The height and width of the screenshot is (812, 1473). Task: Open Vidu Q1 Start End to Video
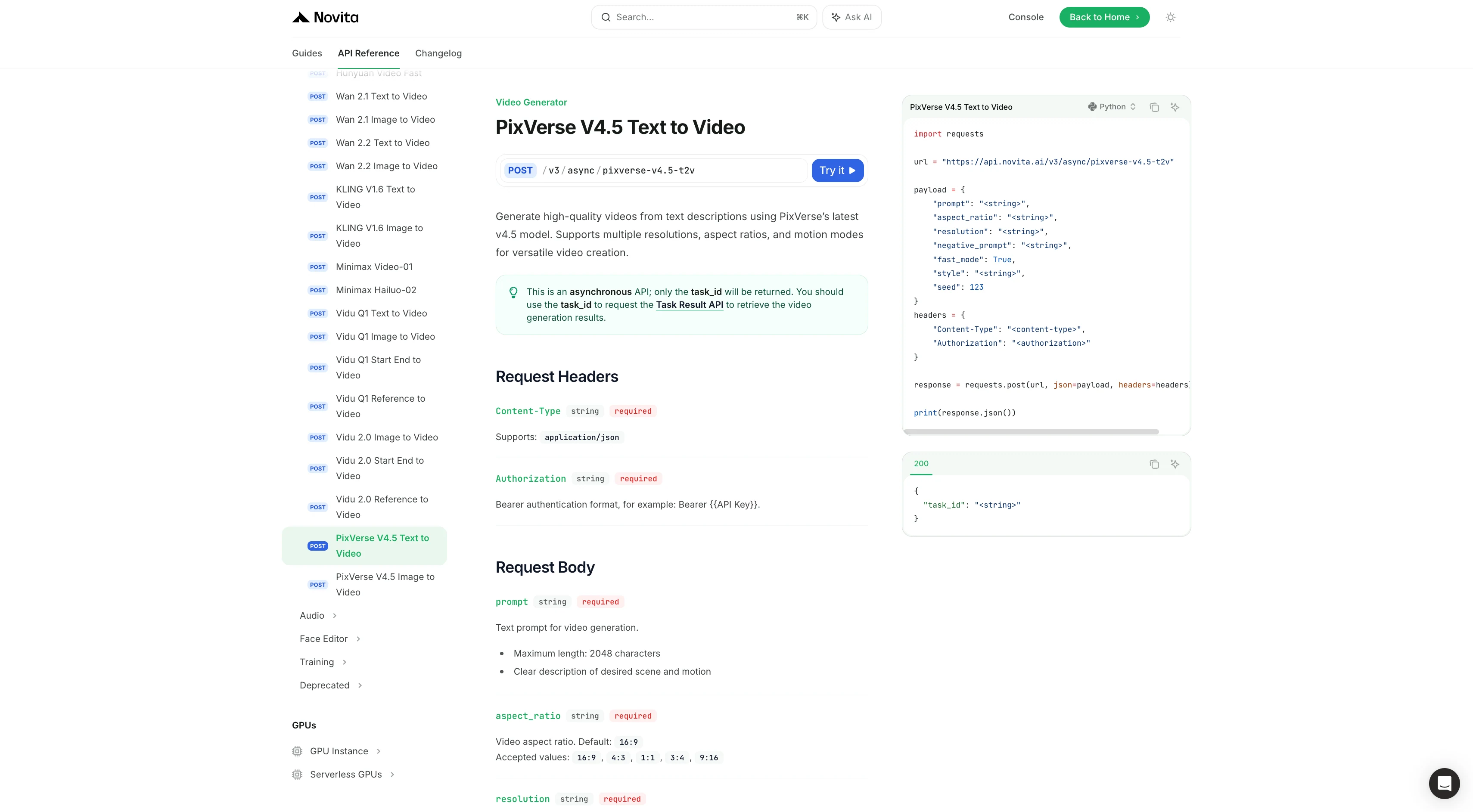378,367
